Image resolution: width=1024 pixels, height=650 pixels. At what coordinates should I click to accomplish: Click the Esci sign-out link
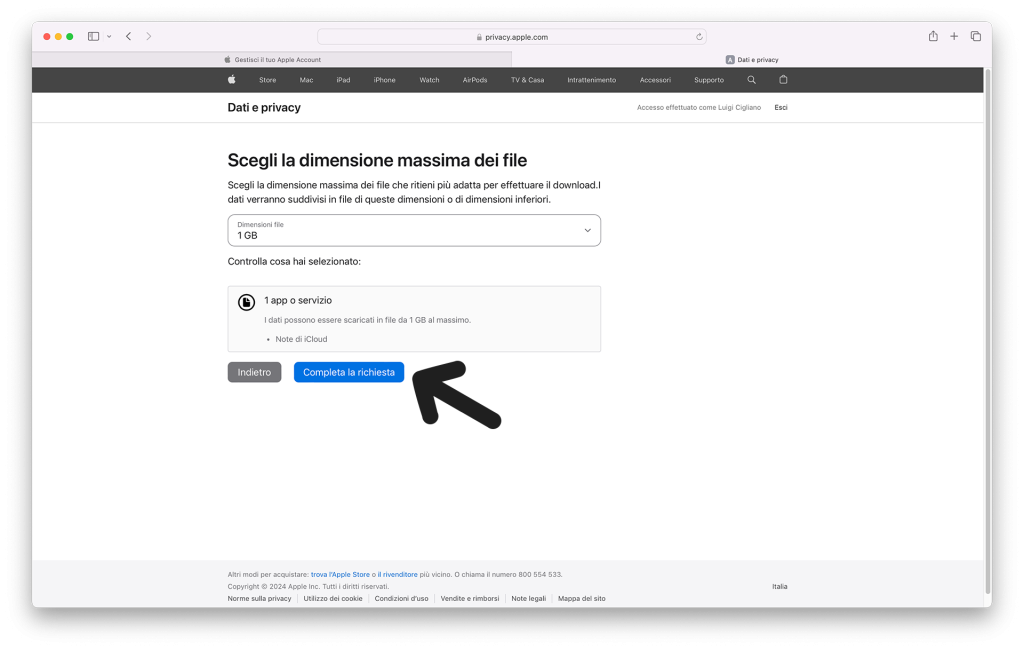781,107
